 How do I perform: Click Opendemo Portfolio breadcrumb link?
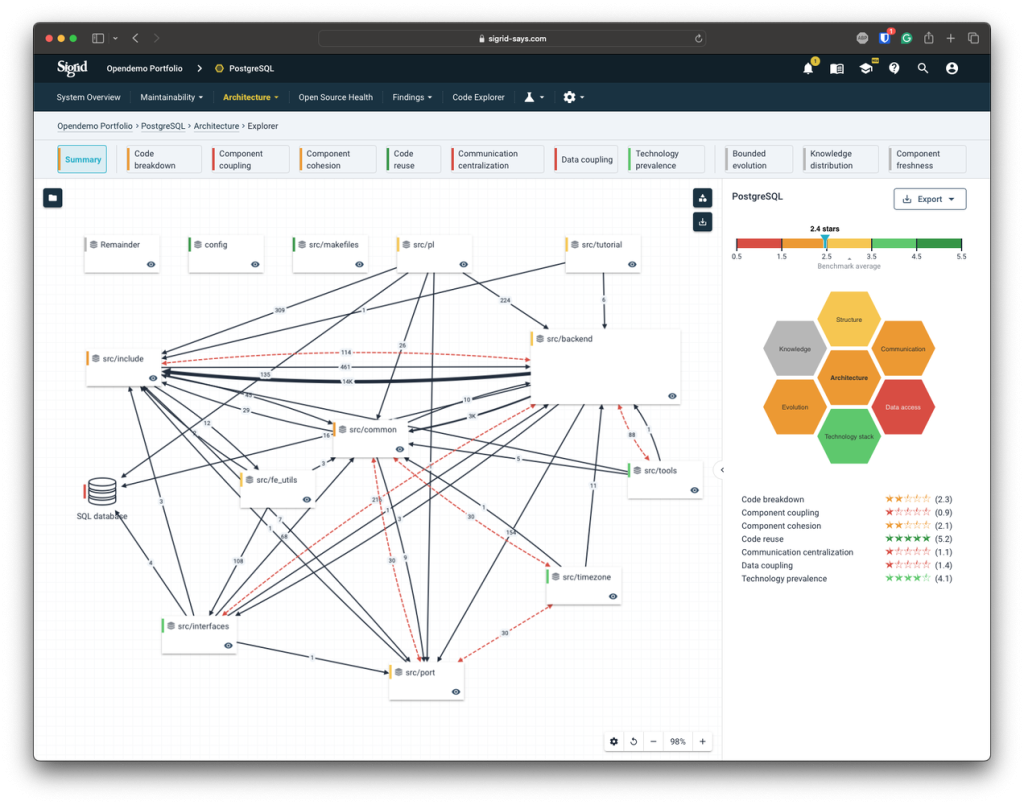95,126
